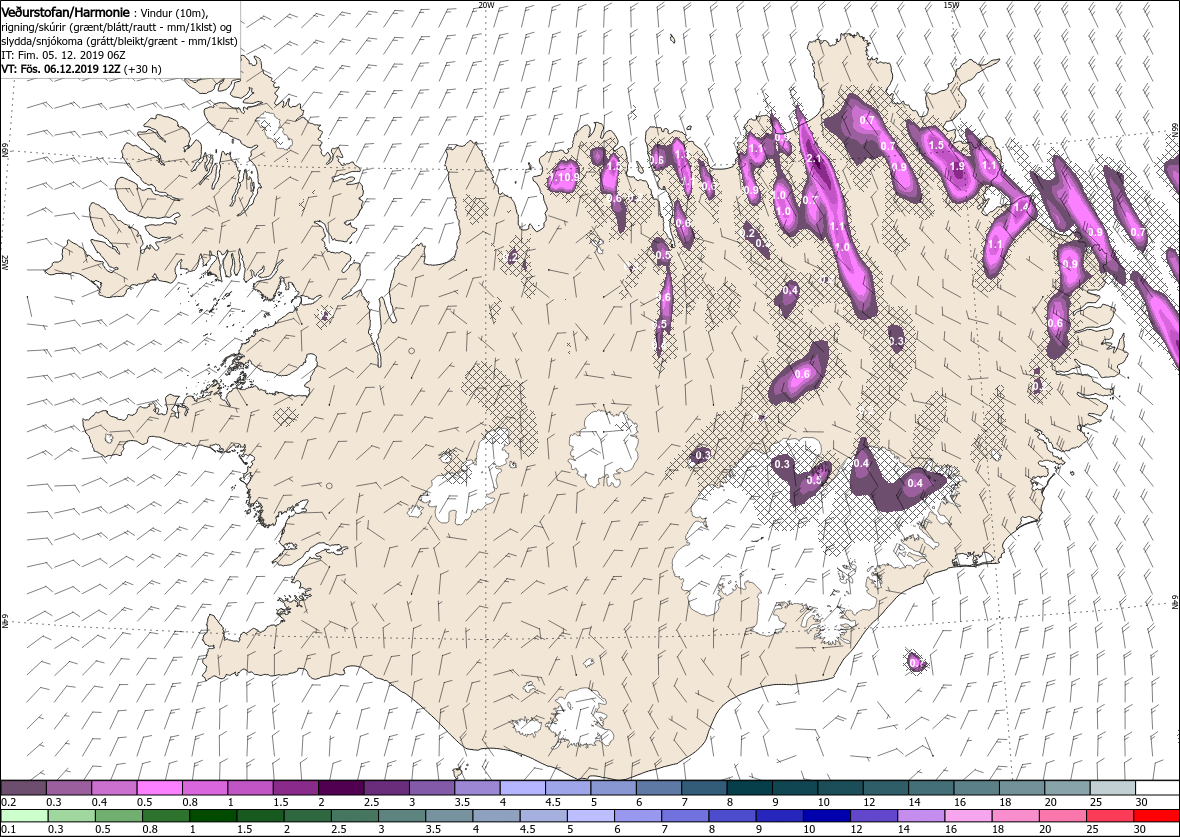Click the white 30 swatch in upper legend row
Viewport: 1180px width, 837px height.
(1157, 788)
